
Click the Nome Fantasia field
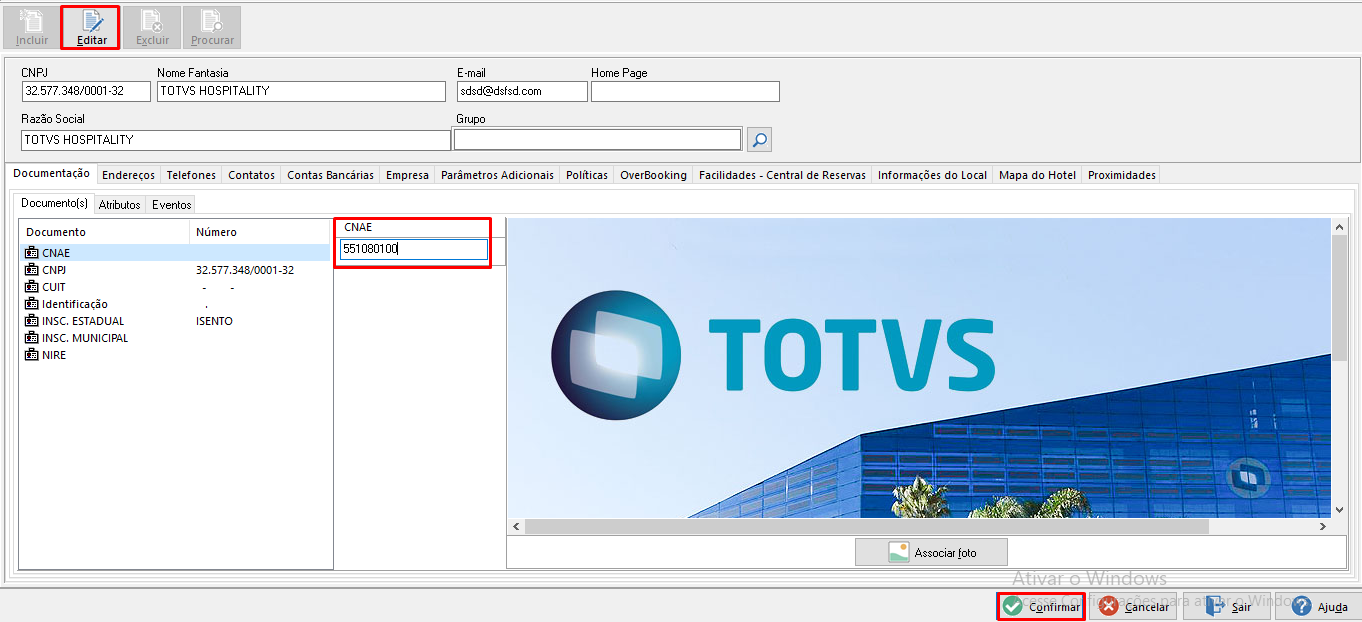point(301,91)
